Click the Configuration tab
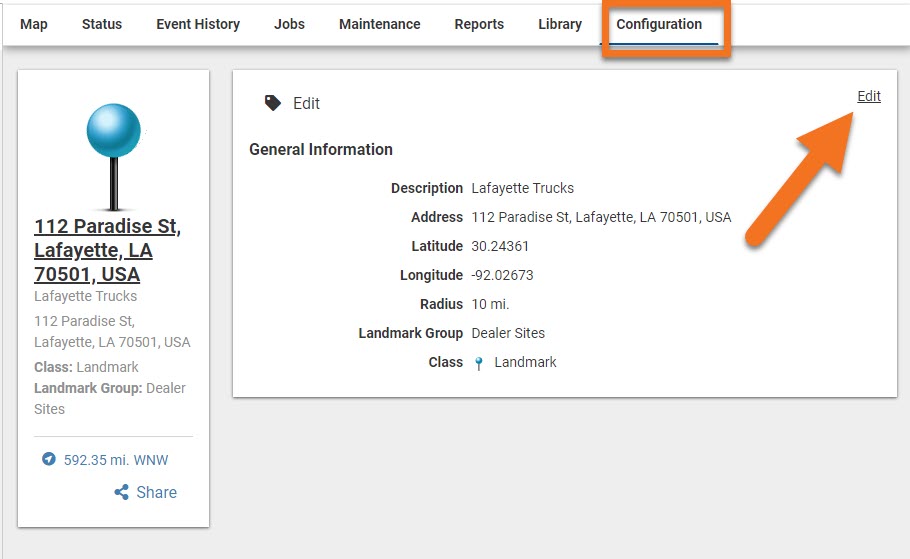The image size is (910, 559). [x=659, y=24]
